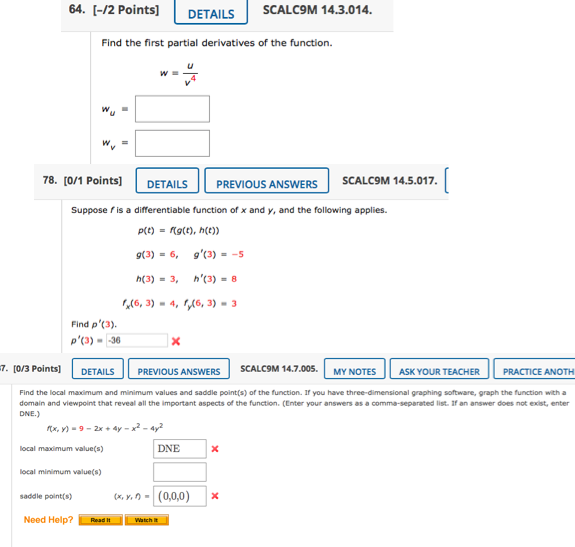
Task: Open the Read It help button
Action: pyautogui.click(x=100, y=520)
